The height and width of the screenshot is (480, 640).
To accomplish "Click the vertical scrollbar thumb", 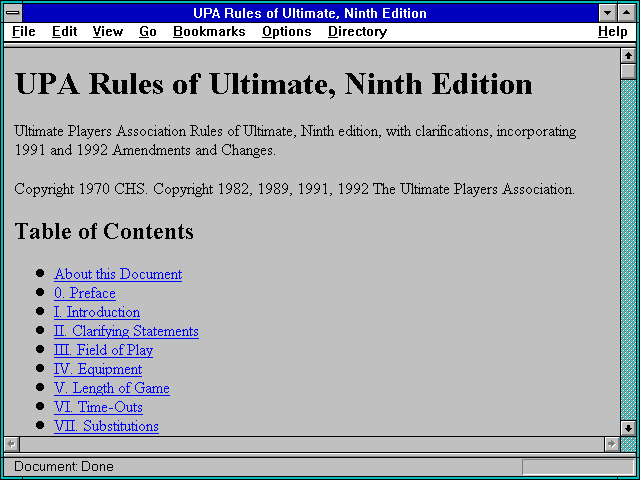I will pos(628,71).
